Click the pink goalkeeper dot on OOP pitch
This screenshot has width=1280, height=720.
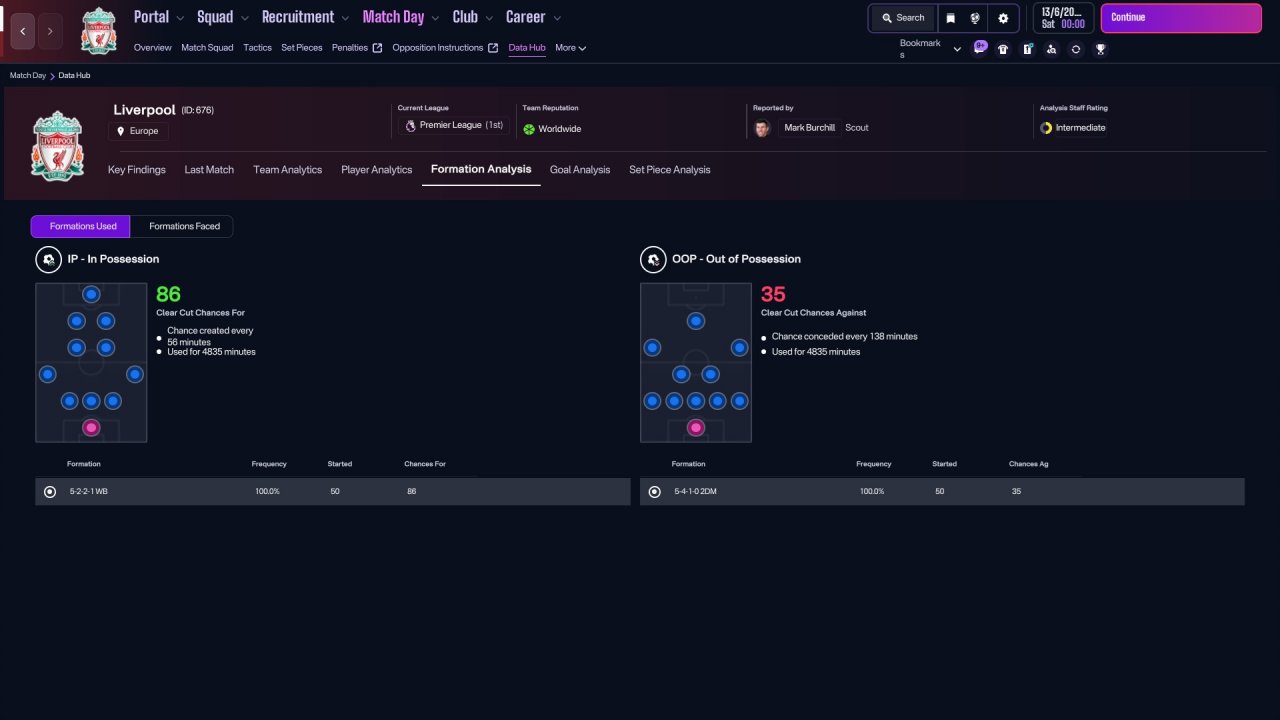pyautogui.click(x=696, y=428)
